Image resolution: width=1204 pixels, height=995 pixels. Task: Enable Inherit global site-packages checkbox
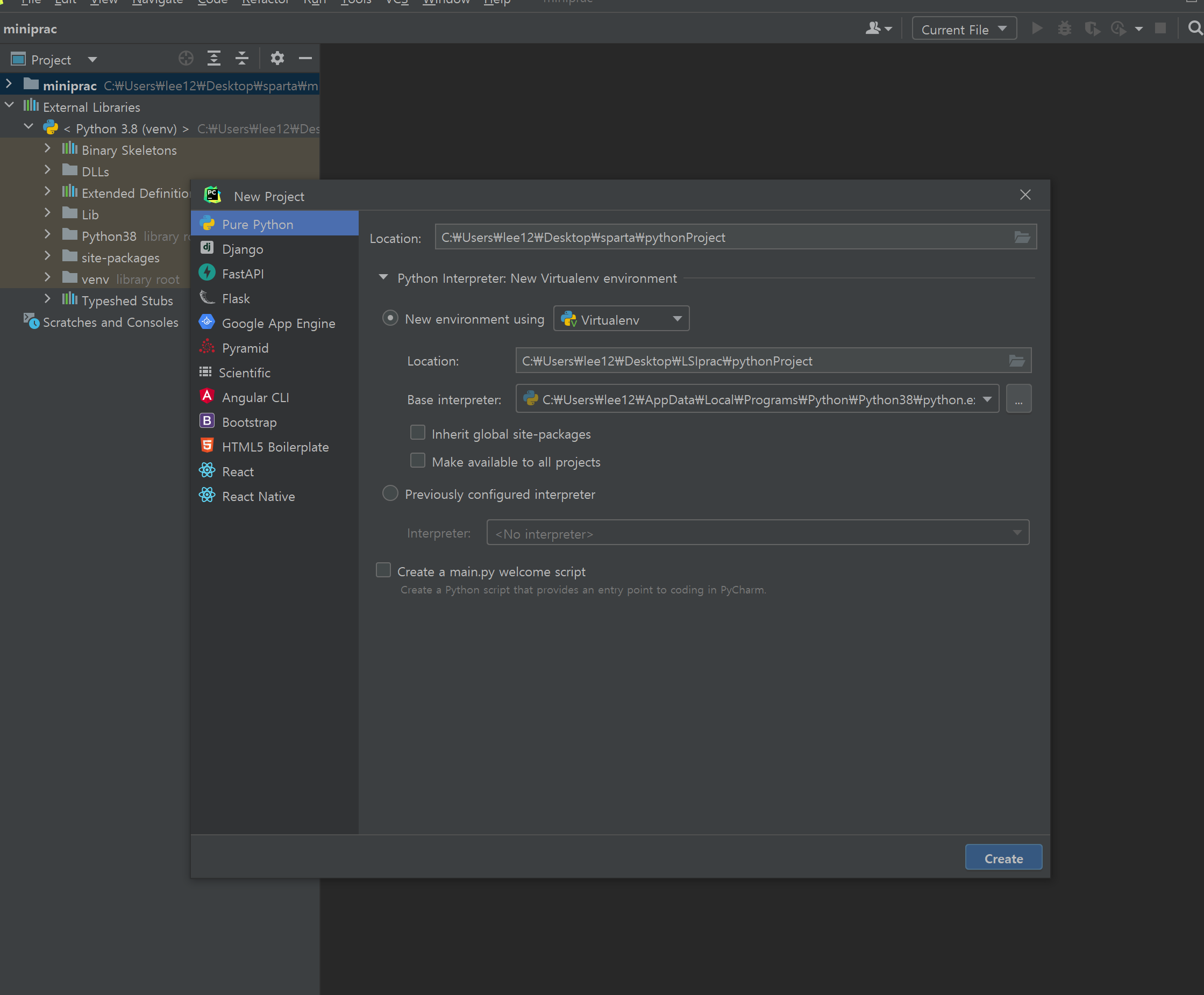pos(418,433)
